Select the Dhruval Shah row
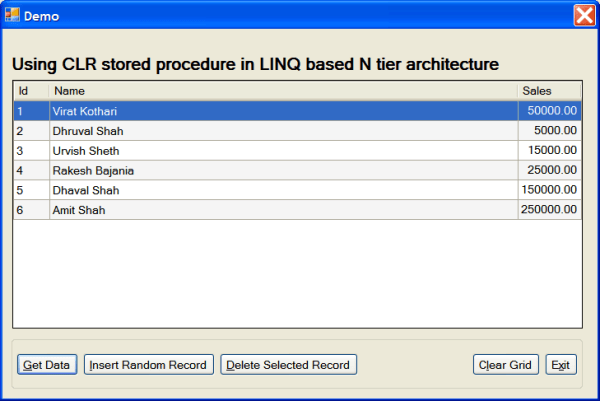 (297, 131)
